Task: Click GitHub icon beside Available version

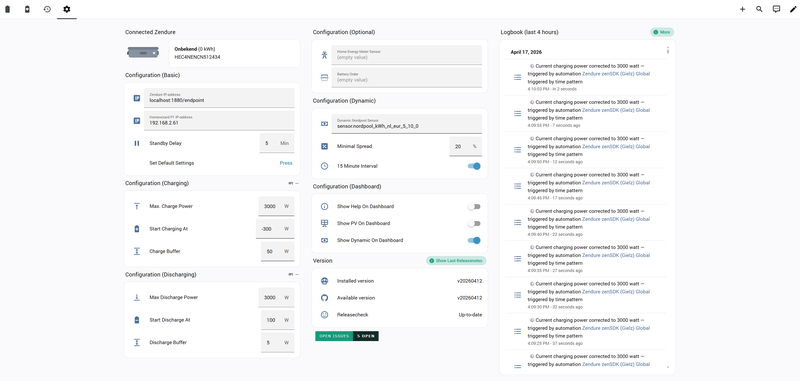Action: (x=324, y=298)
